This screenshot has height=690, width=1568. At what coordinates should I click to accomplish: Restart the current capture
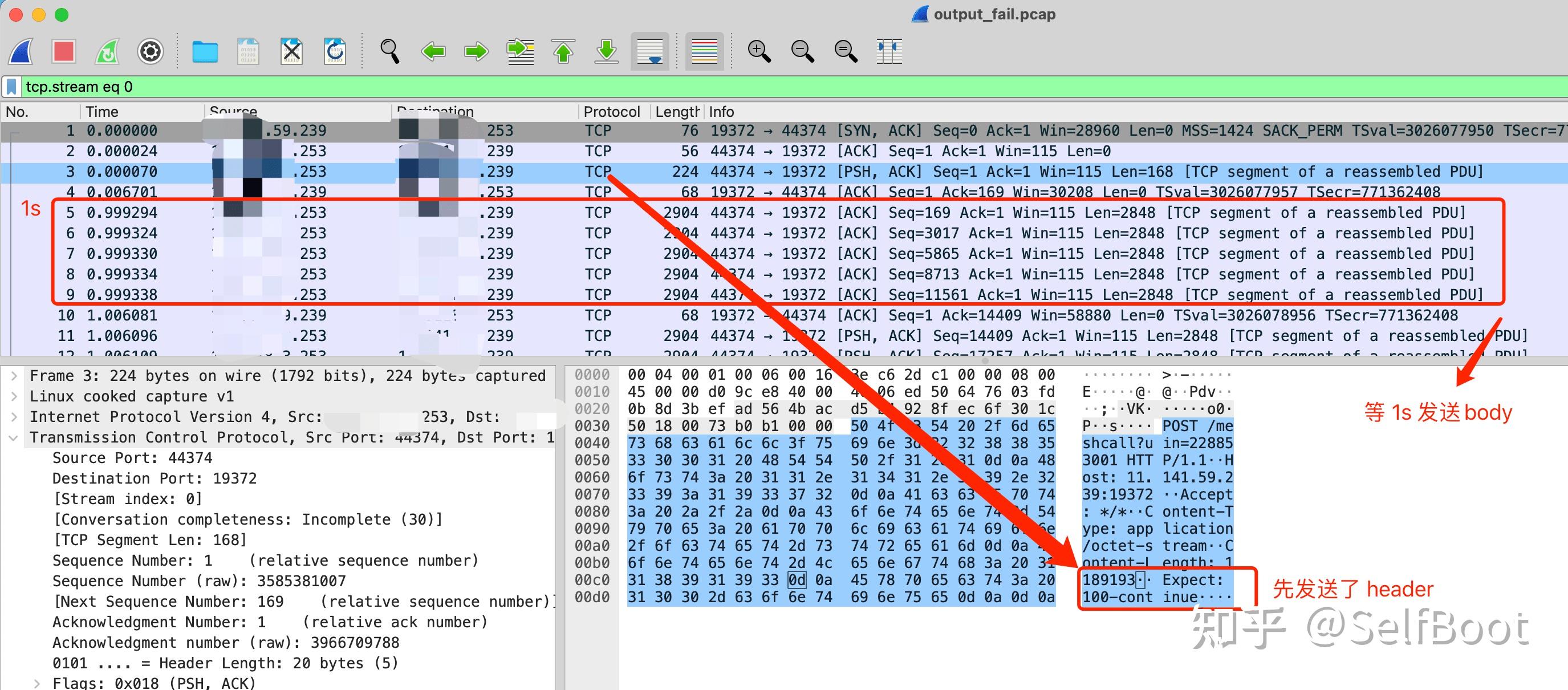coord(107,51)
